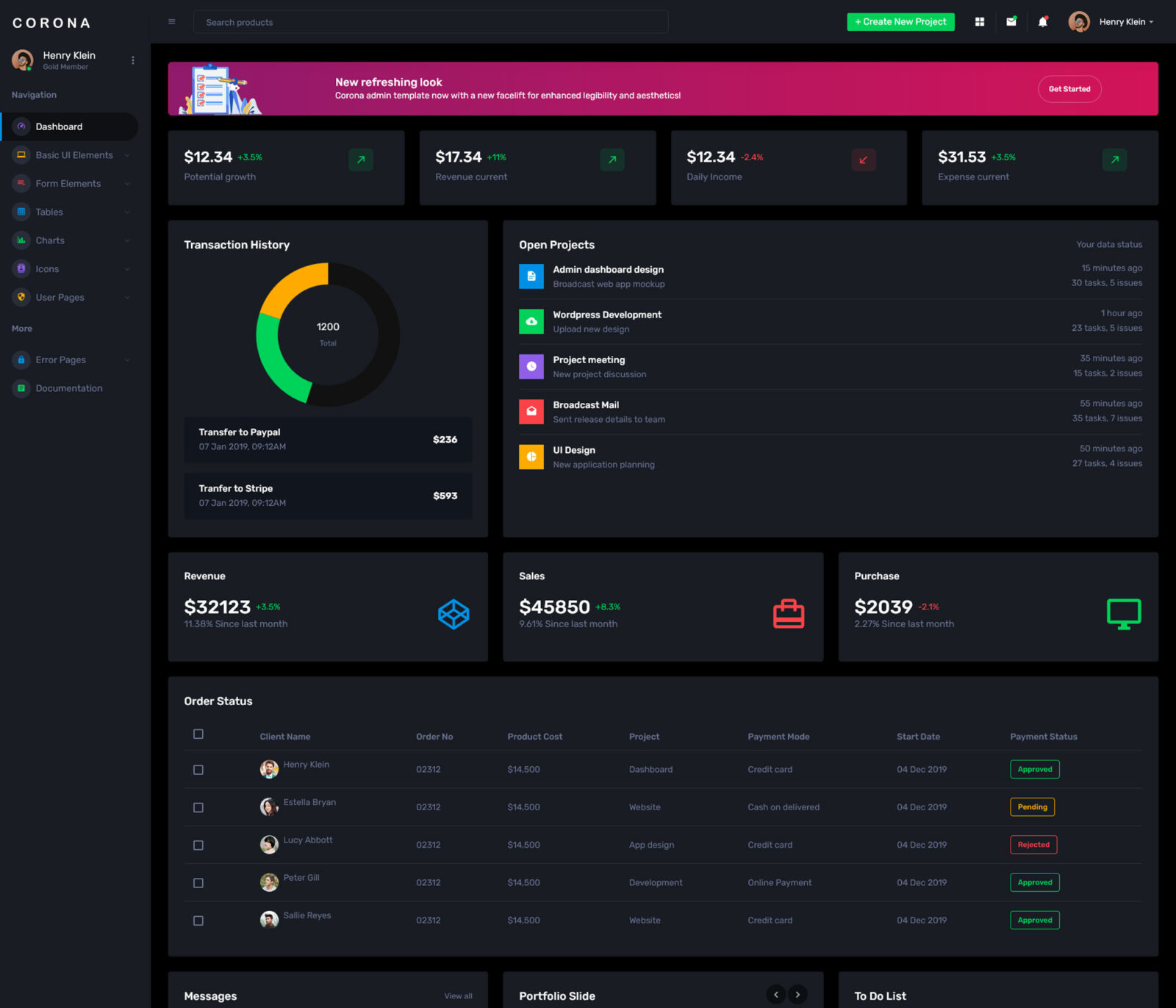Viewport: 1176px width, 1008px height.
Task: Open the messages envelope icon
Action: [1011, 22]
